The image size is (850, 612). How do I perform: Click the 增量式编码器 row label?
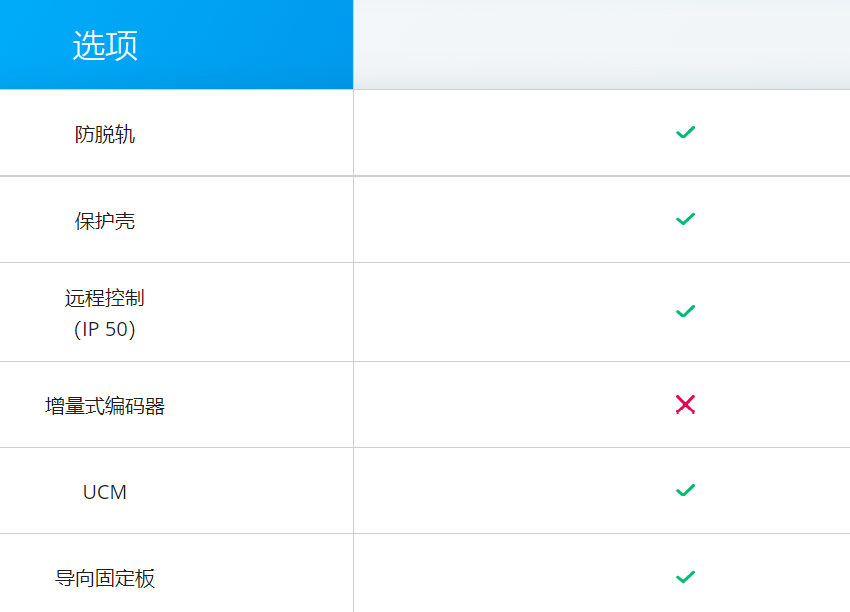105,406
